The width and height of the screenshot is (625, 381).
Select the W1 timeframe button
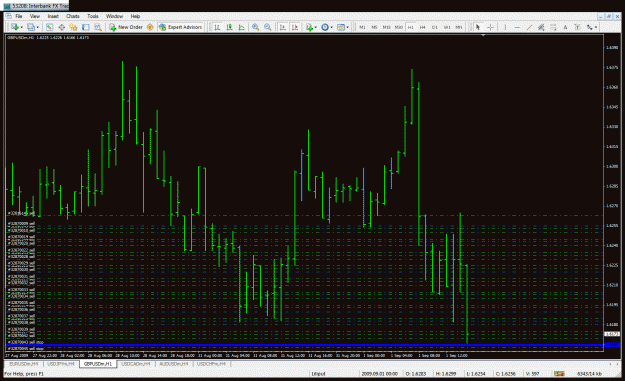pos(447,27)
